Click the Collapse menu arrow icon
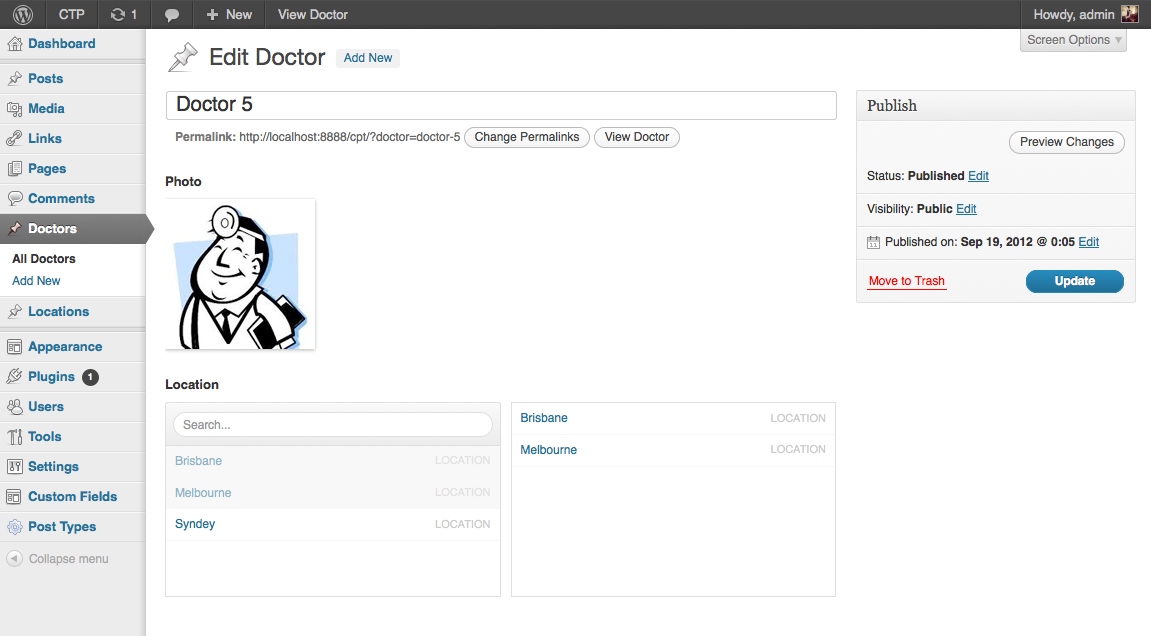 point(14,559)
